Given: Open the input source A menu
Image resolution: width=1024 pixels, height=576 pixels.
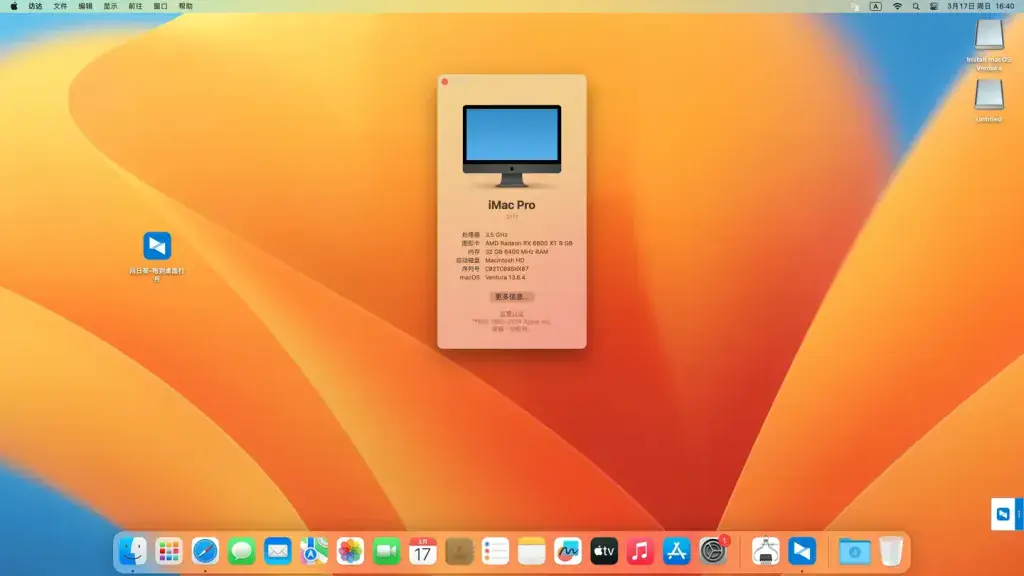Looking at the screenshot, I should (x=876, y=6).
